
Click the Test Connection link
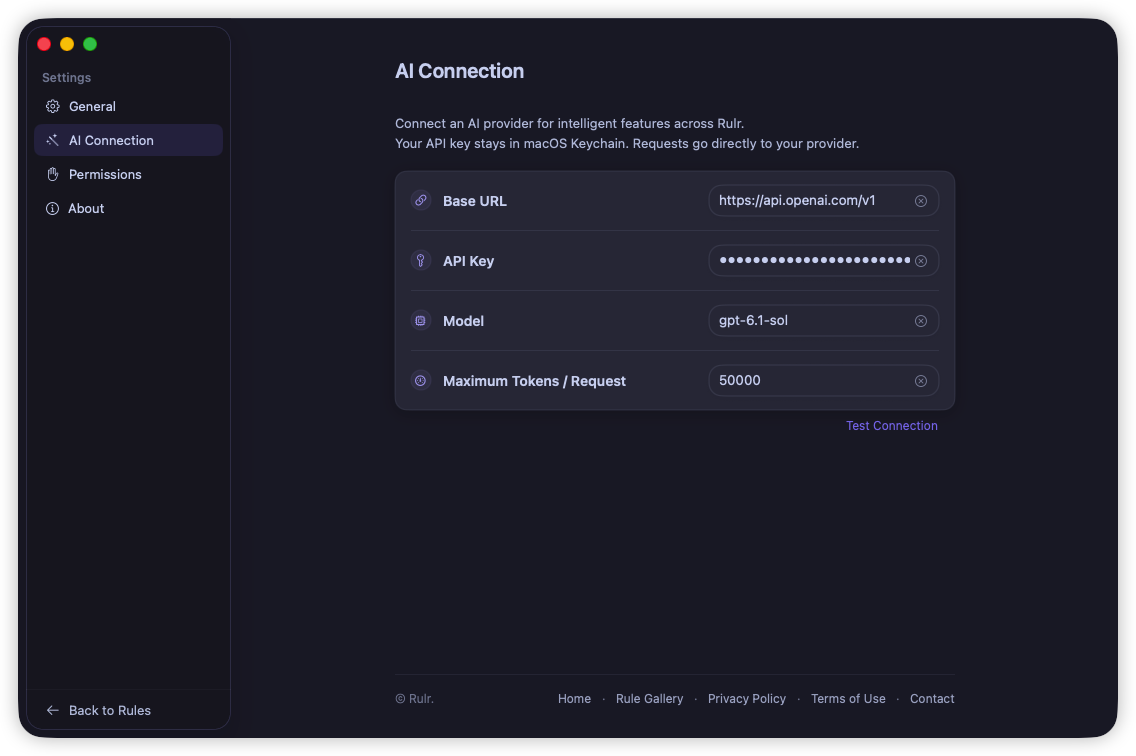pos(892,425)
